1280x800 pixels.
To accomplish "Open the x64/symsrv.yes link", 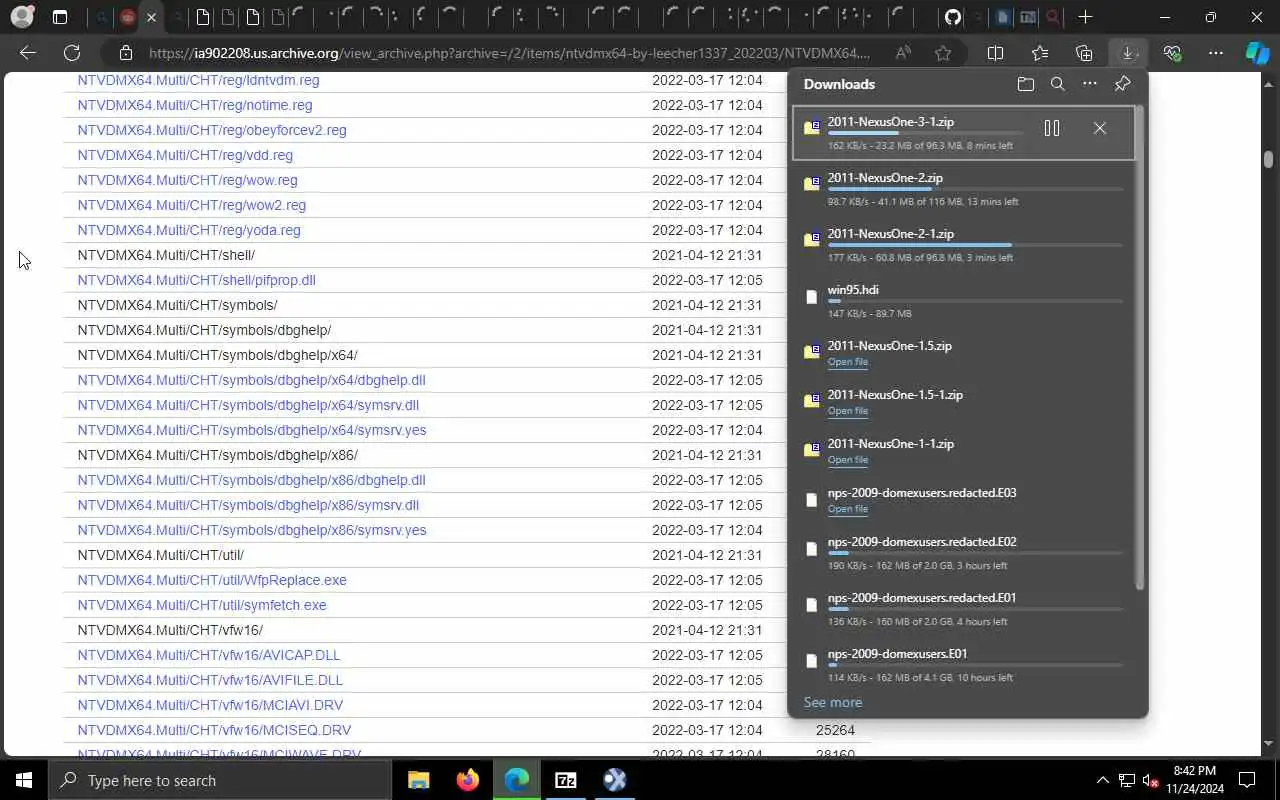I will (x=252, y=430).
